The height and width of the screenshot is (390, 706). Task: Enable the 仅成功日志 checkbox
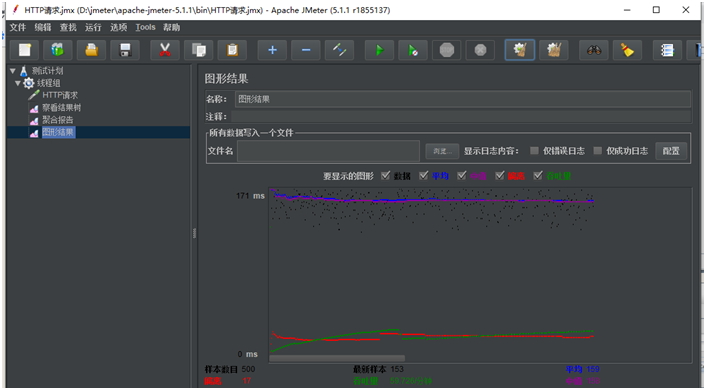click(x=597, y=150)
